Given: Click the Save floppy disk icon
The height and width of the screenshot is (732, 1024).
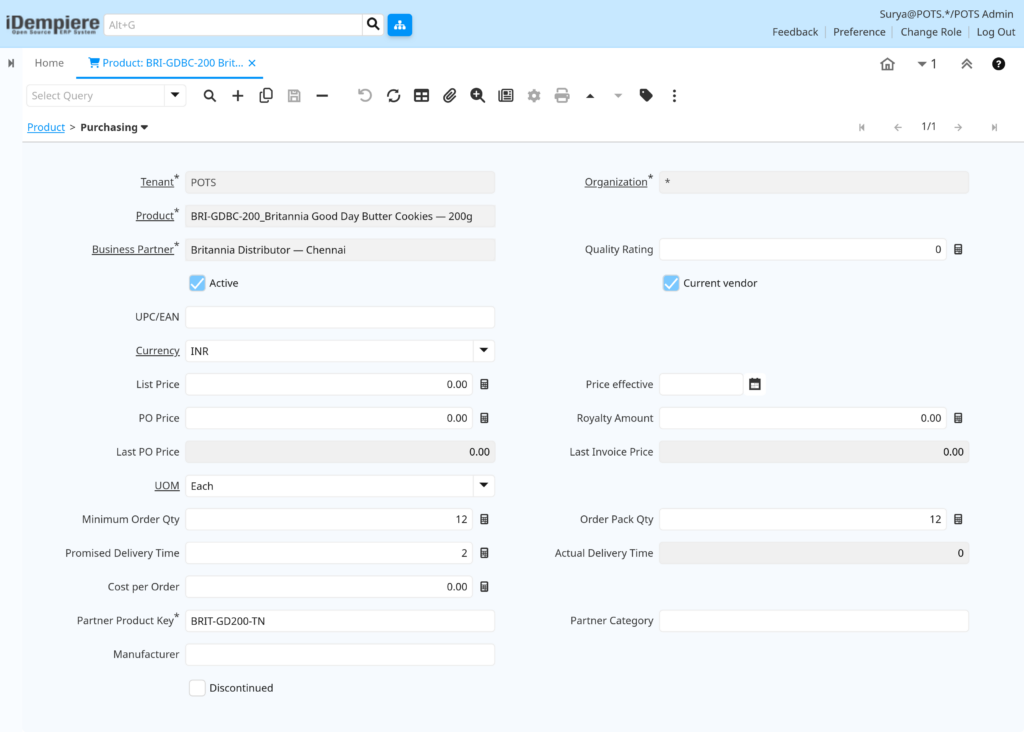Looking at the screenshot, I should [294, 96].
